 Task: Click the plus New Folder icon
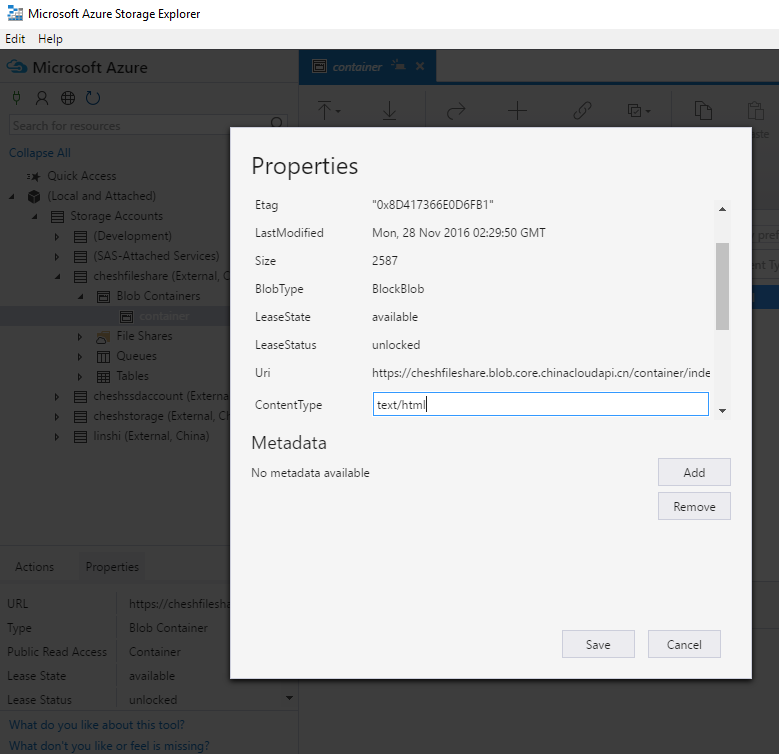click(517, 110)
